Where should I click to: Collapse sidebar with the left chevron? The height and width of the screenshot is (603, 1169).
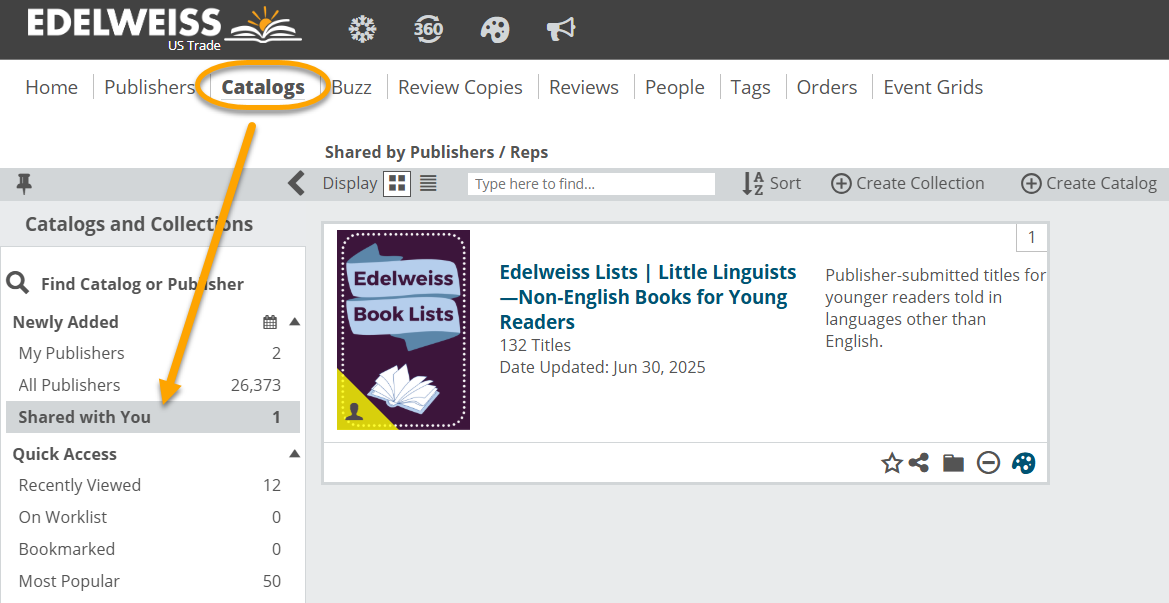297,183
